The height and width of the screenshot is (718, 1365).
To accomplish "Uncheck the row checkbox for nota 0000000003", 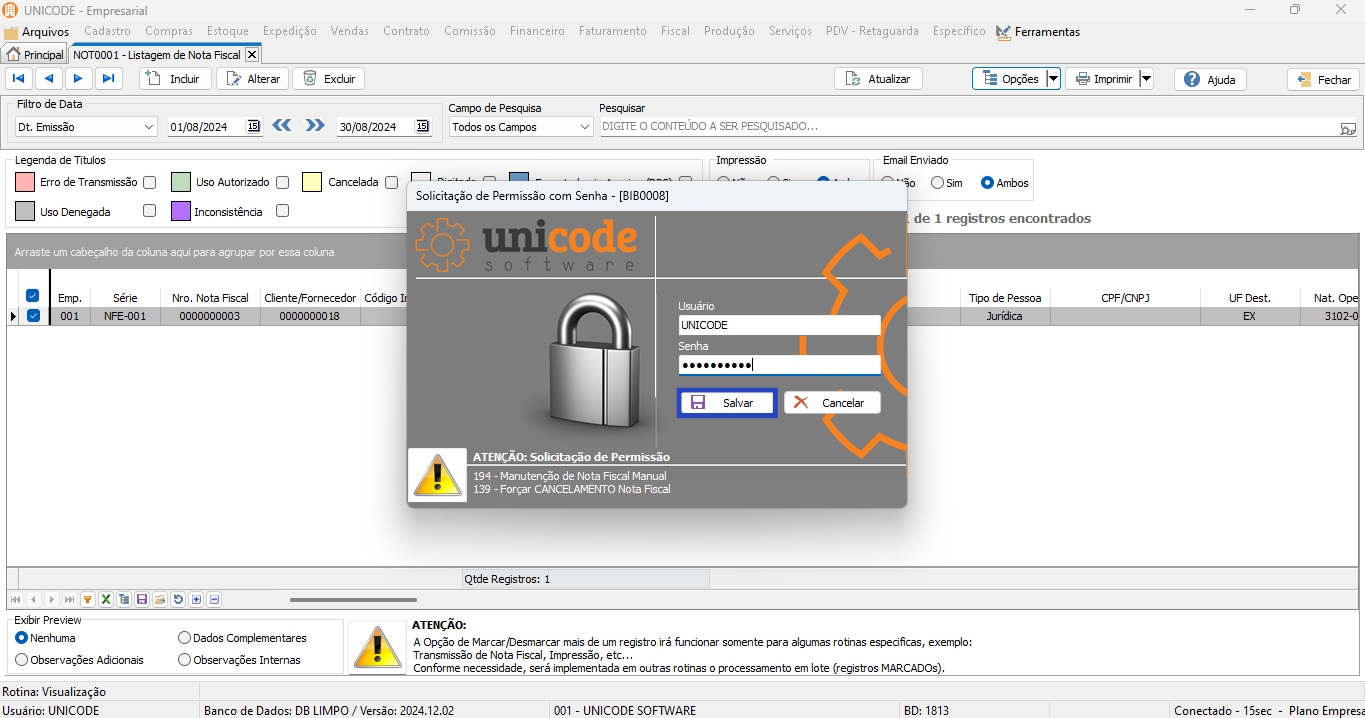I will 33,316.
